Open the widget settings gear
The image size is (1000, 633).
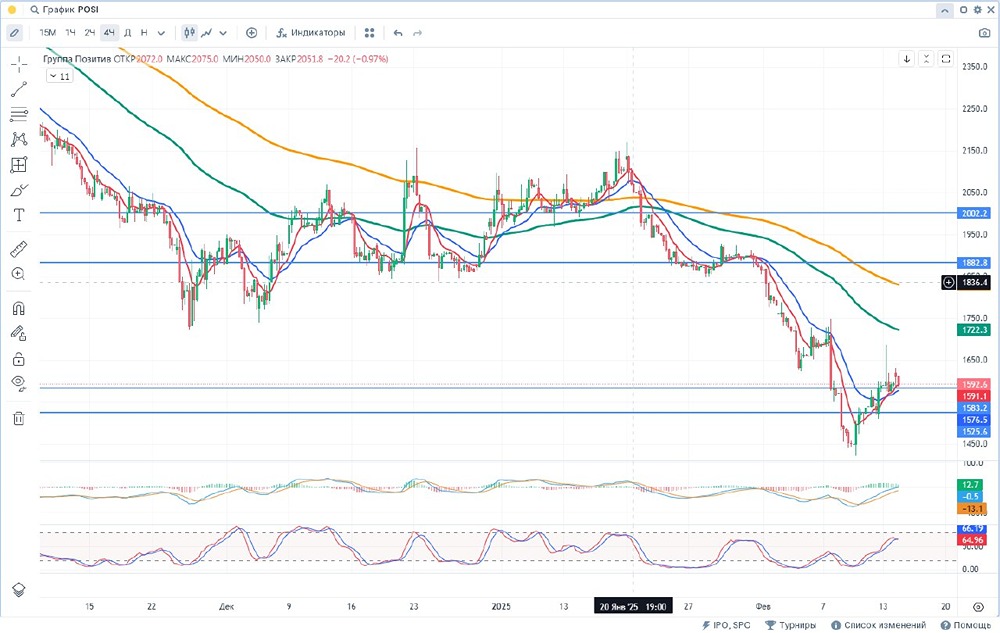click(977, 10)
